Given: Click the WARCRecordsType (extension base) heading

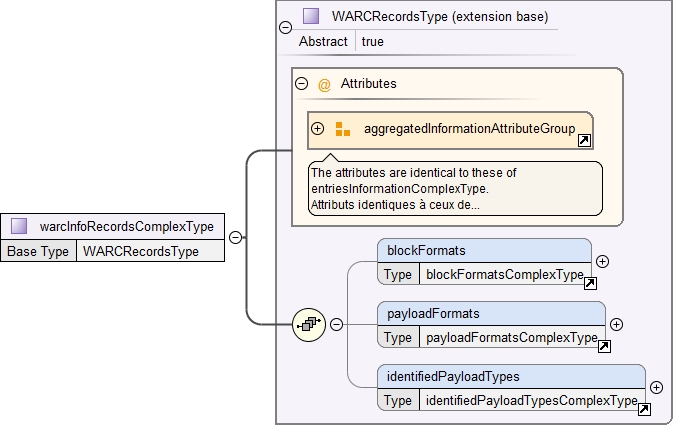Looking at the screenshot, I should click(440, 17).
